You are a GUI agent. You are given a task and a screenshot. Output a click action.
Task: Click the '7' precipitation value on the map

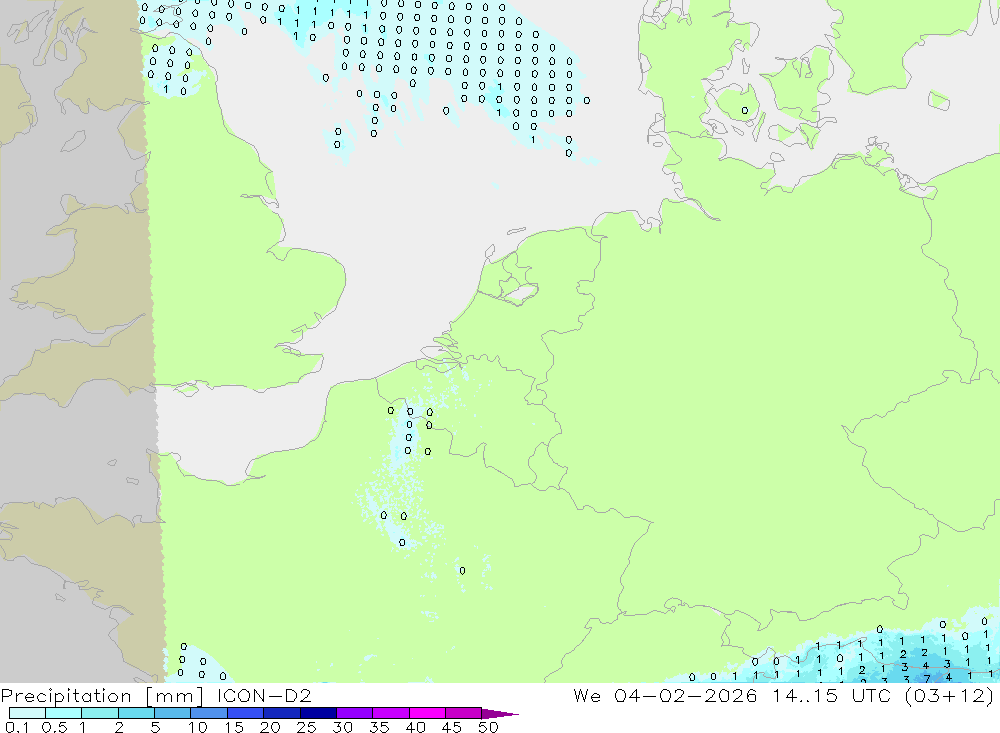point(927,679)
